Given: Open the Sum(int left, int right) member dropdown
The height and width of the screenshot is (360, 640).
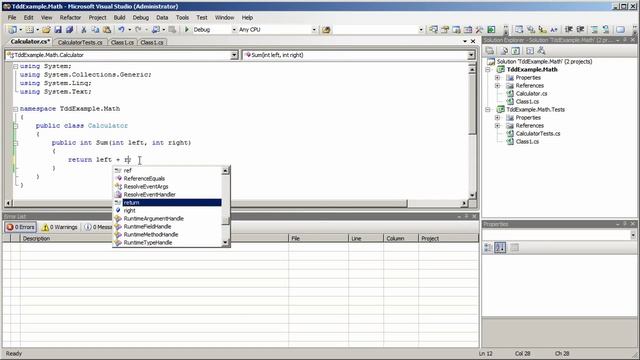Looking at the screenshot, I should (471, 55).
